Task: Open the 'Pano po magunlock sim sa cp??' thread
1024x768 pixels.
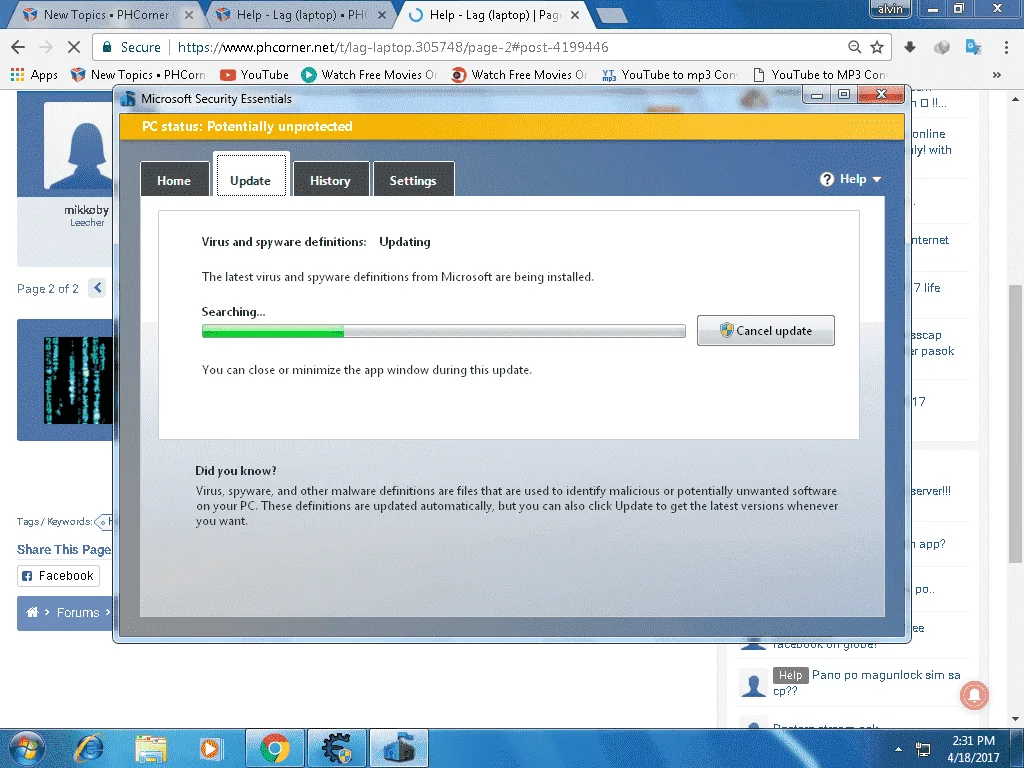Action: pyautogui.click(x=867, y=682)
